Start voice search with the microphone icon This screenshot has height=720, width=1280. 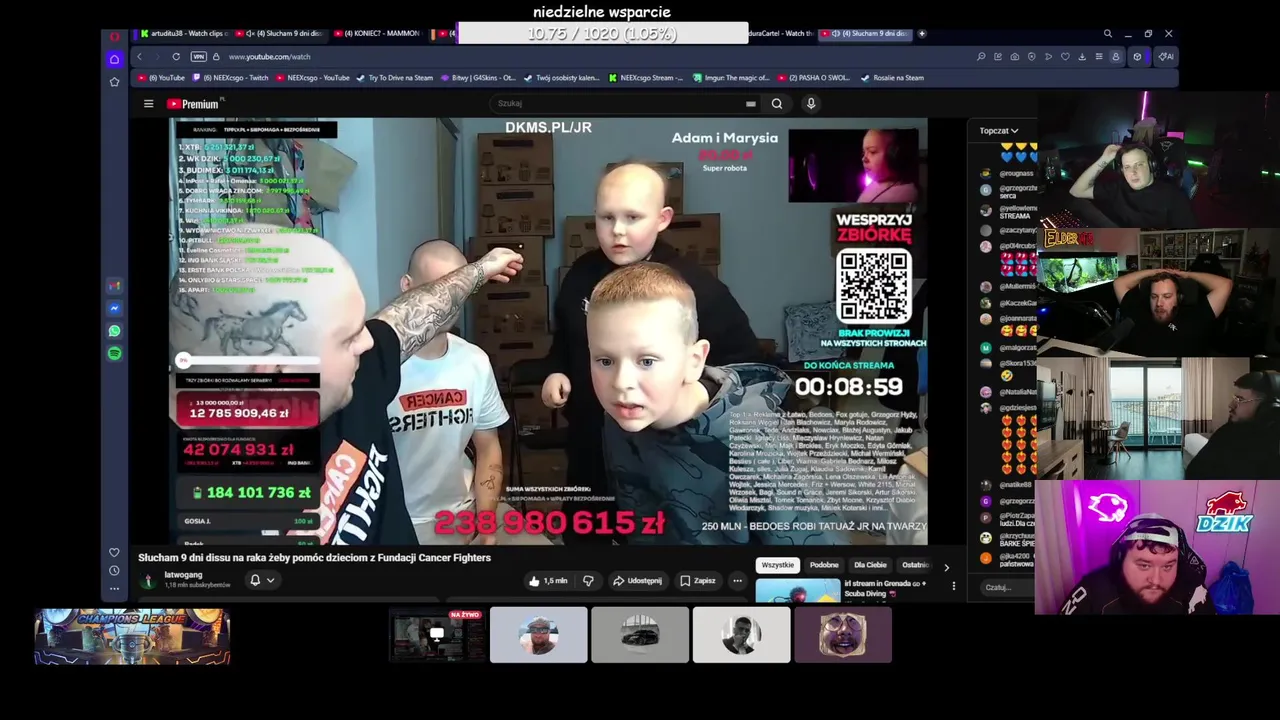811,103
